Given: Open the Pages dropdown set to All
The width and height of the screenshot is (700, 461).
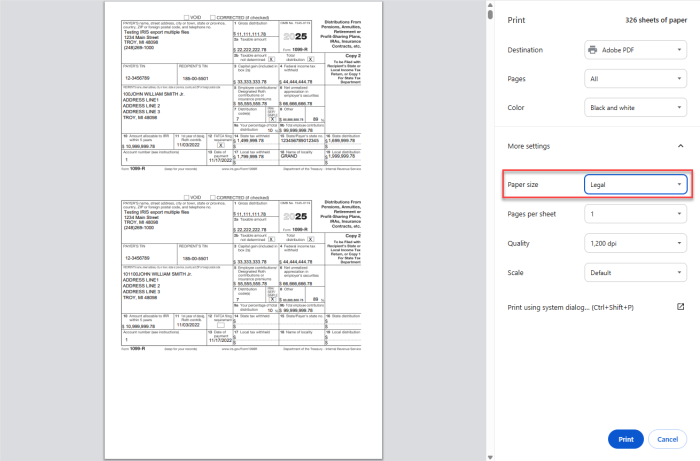Looking at the screenshot, I should 636,77.
